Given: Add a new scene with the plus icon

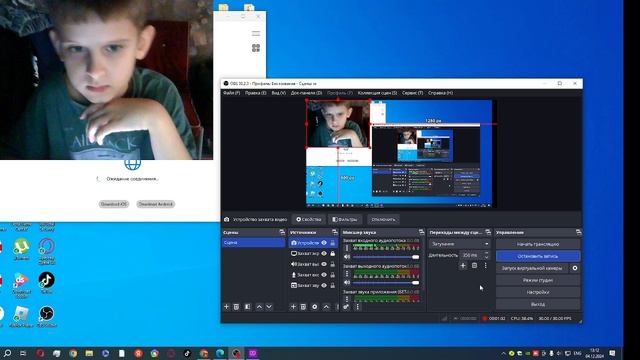Looking at the screenshot, I should 227,307.
